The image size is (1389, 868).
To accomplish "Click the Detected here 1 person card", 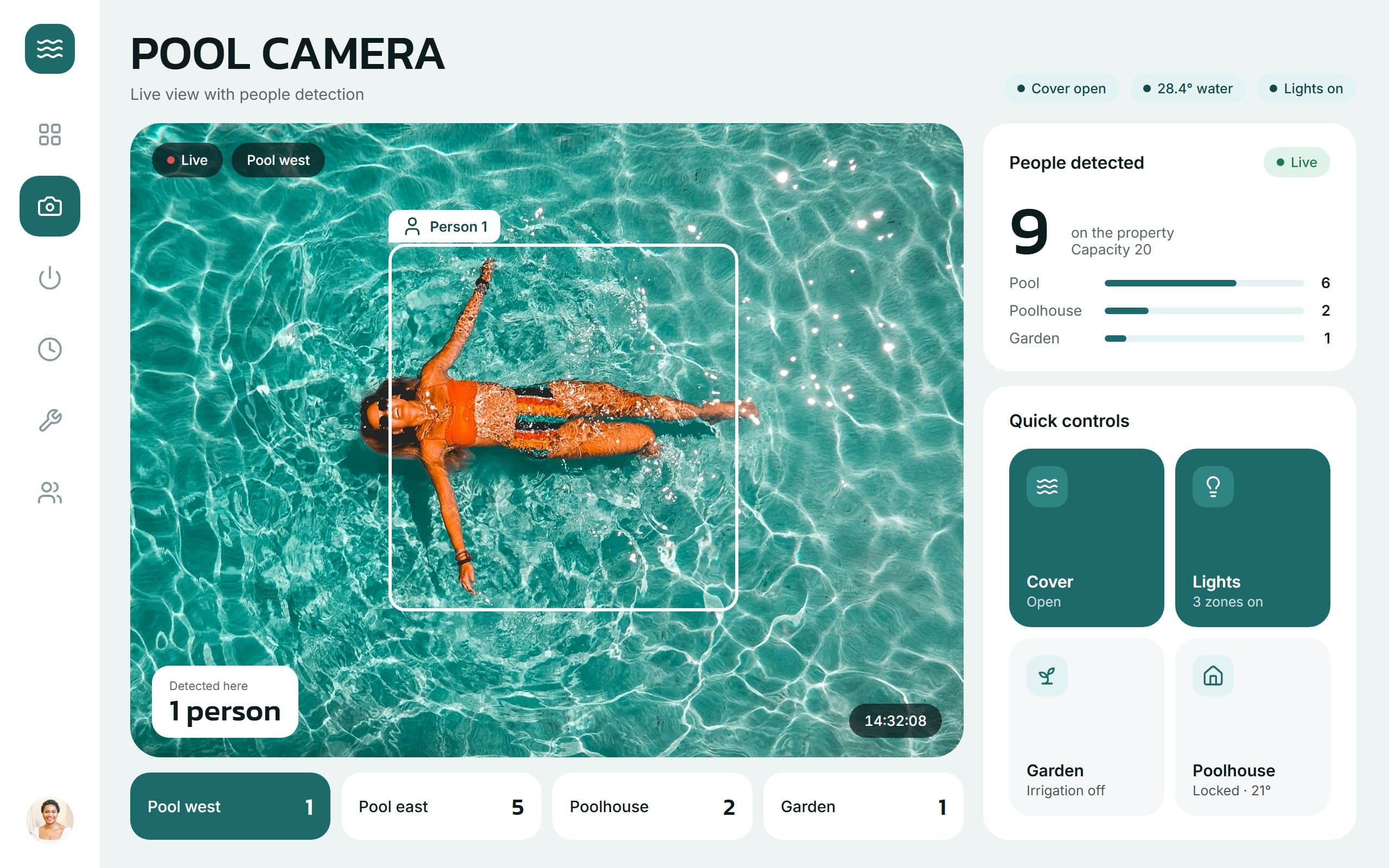I will click(x=225, y=701).
